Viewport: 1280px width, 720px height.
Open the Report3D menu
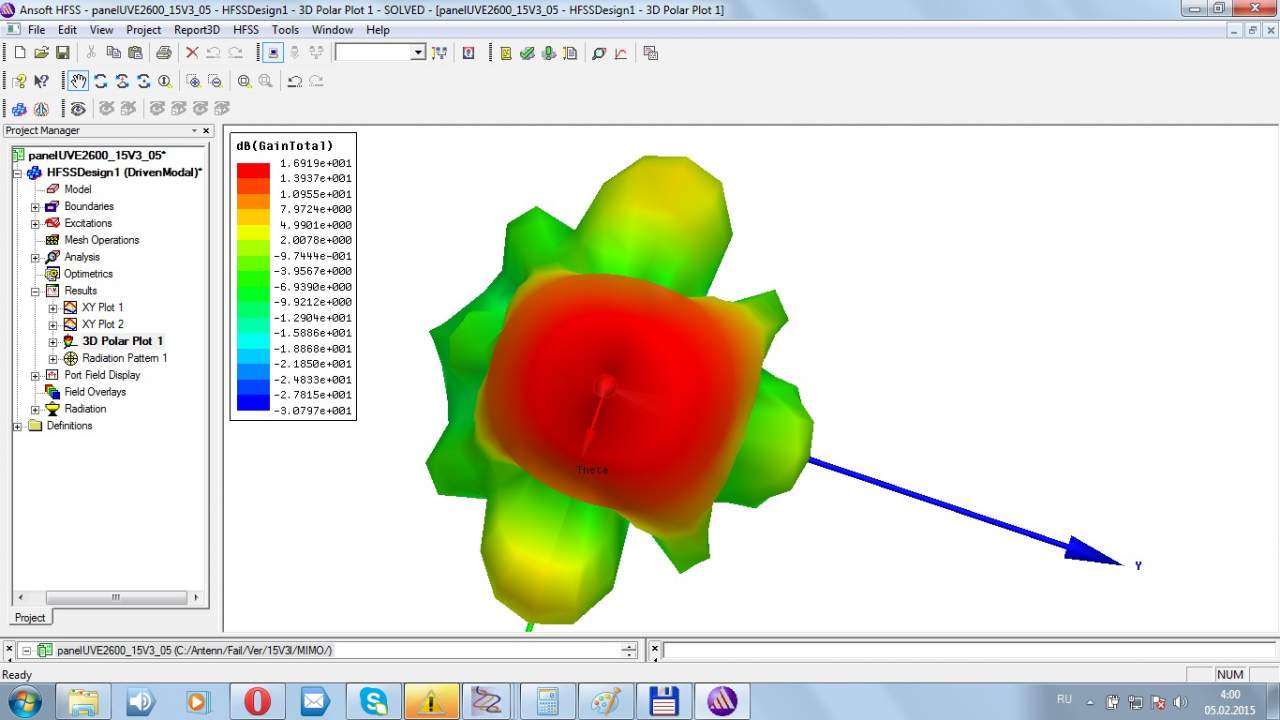pos(196,30)
